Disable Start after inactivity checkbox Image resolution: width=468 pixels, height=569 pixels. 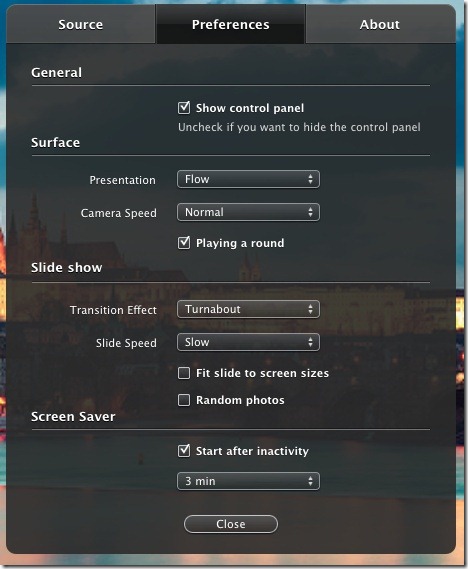tap(184, 451)
